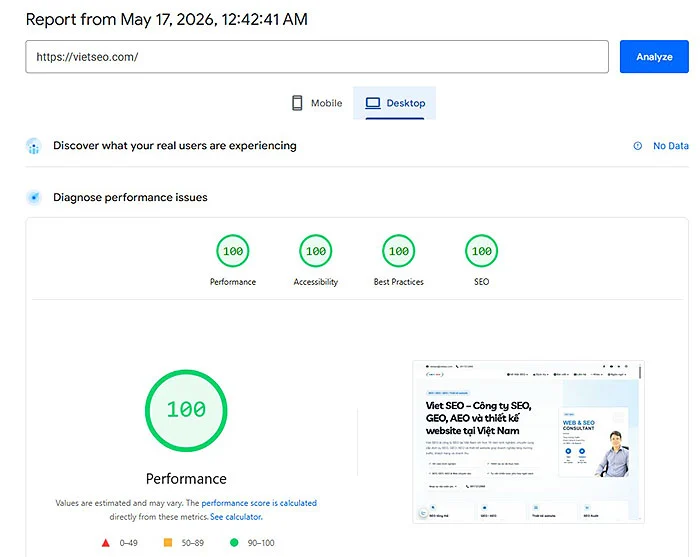Screen dimensions: 700x557
Task: Click the Diagnose performance issues heading
Action: pyautogui.click(x=130, y=197)
